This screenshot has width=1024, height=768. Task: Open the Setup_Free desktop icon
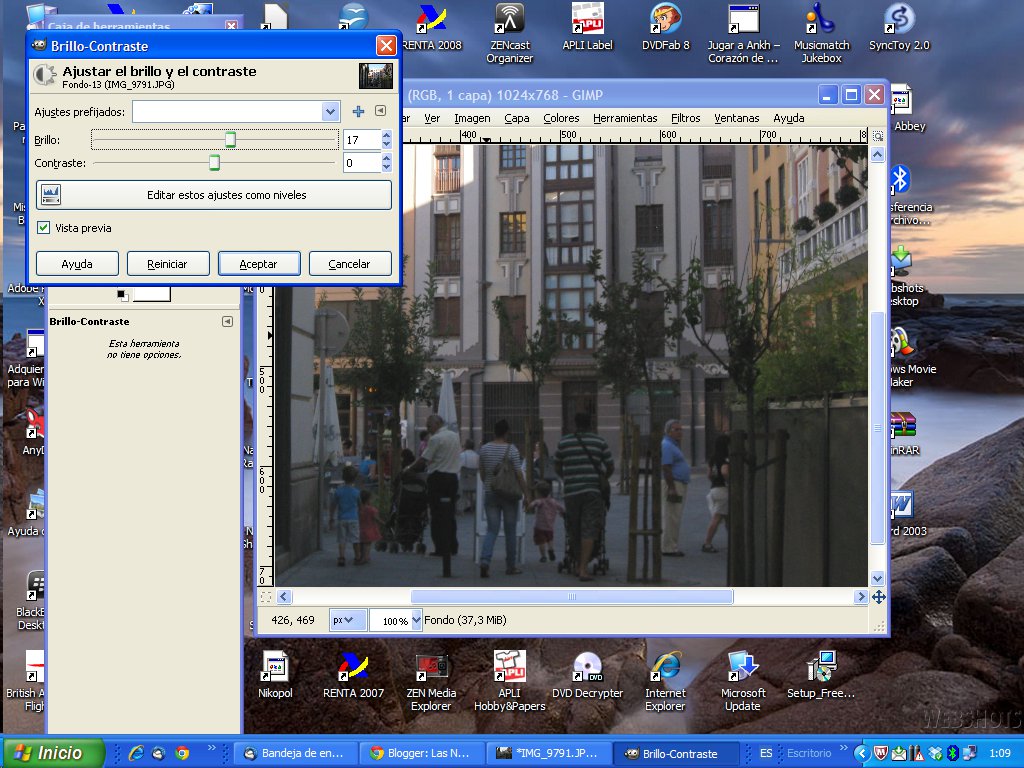point(821,675)
